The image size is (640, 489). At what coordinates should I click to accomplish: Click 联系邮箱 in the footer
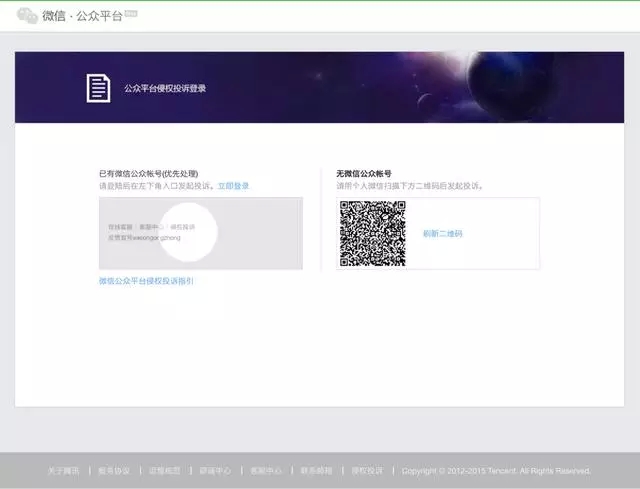pyautogui.click(x=316, y=470)
